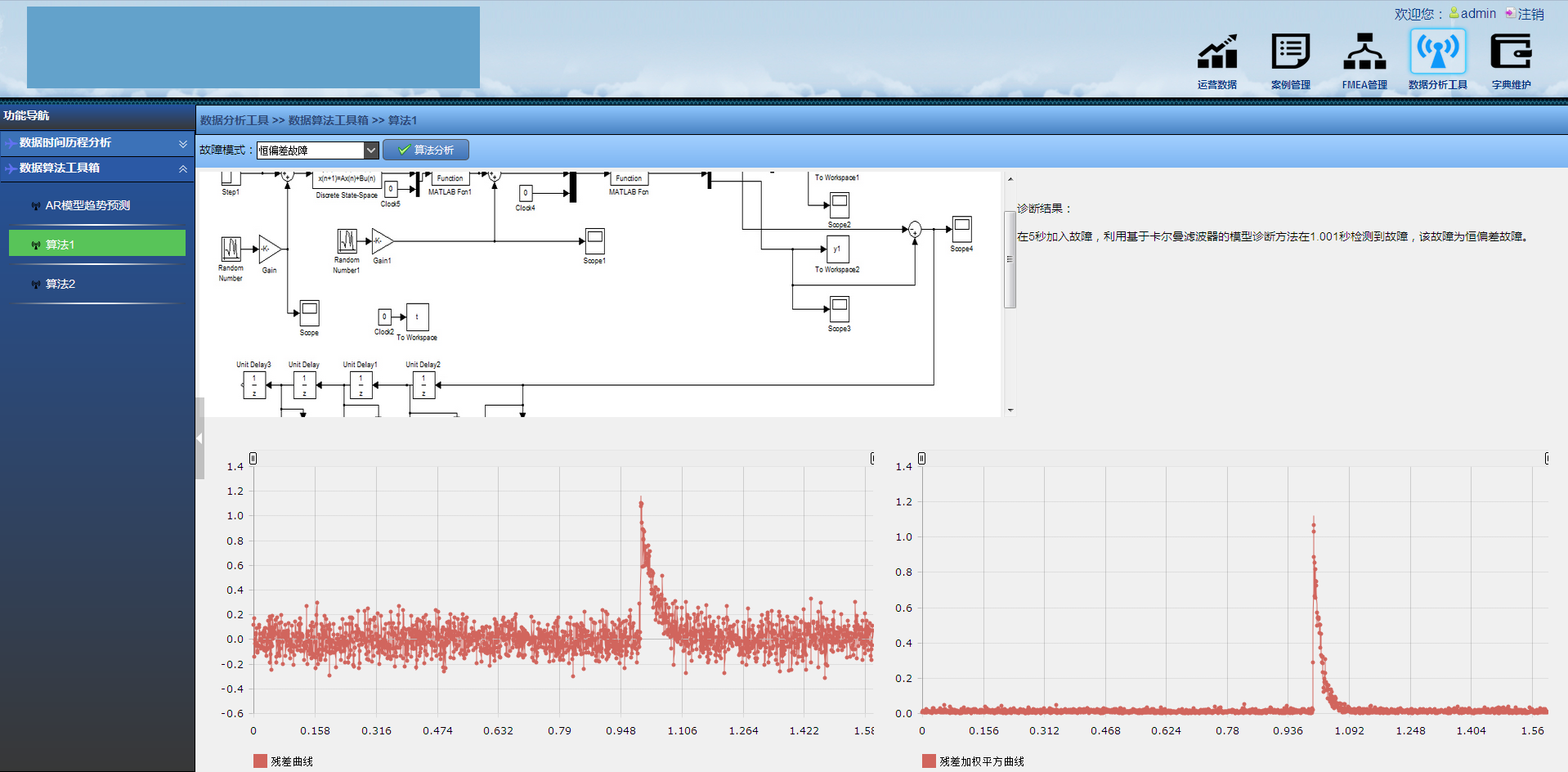Click the antenna icon beside 算法2

[x=36, y=285]
